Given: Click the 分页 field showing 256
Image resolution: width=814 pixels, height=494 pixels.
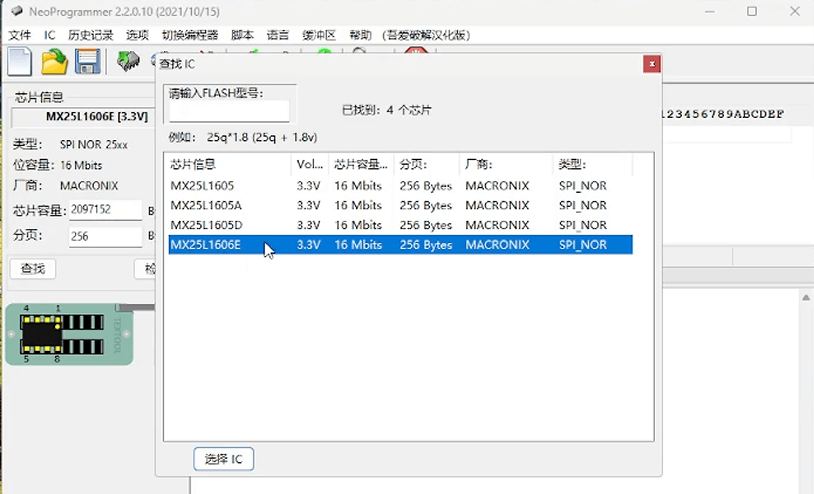Looking at the screenshot, I should click(x=105, y=237).
